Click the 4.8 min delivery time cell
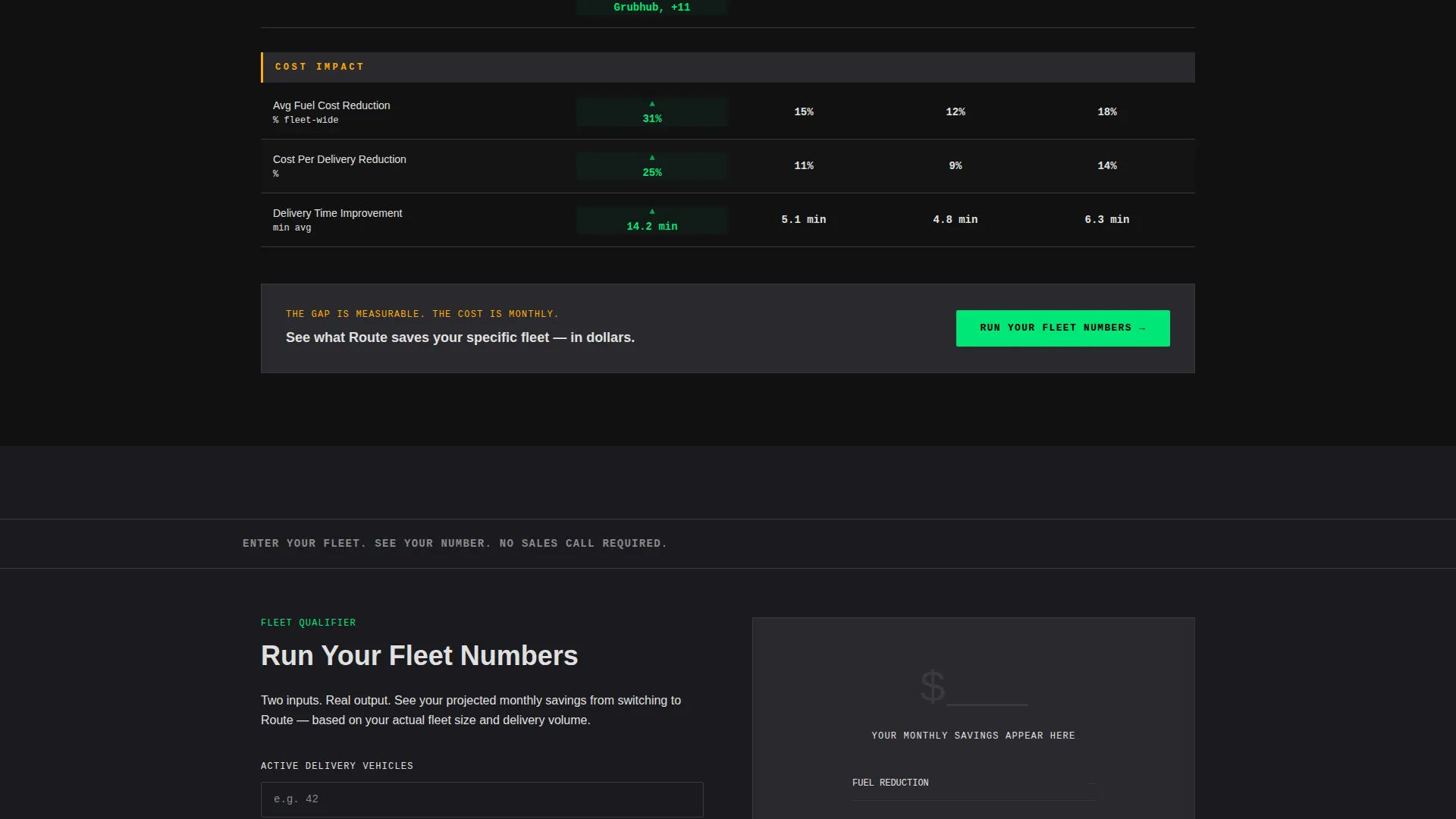 955,220
